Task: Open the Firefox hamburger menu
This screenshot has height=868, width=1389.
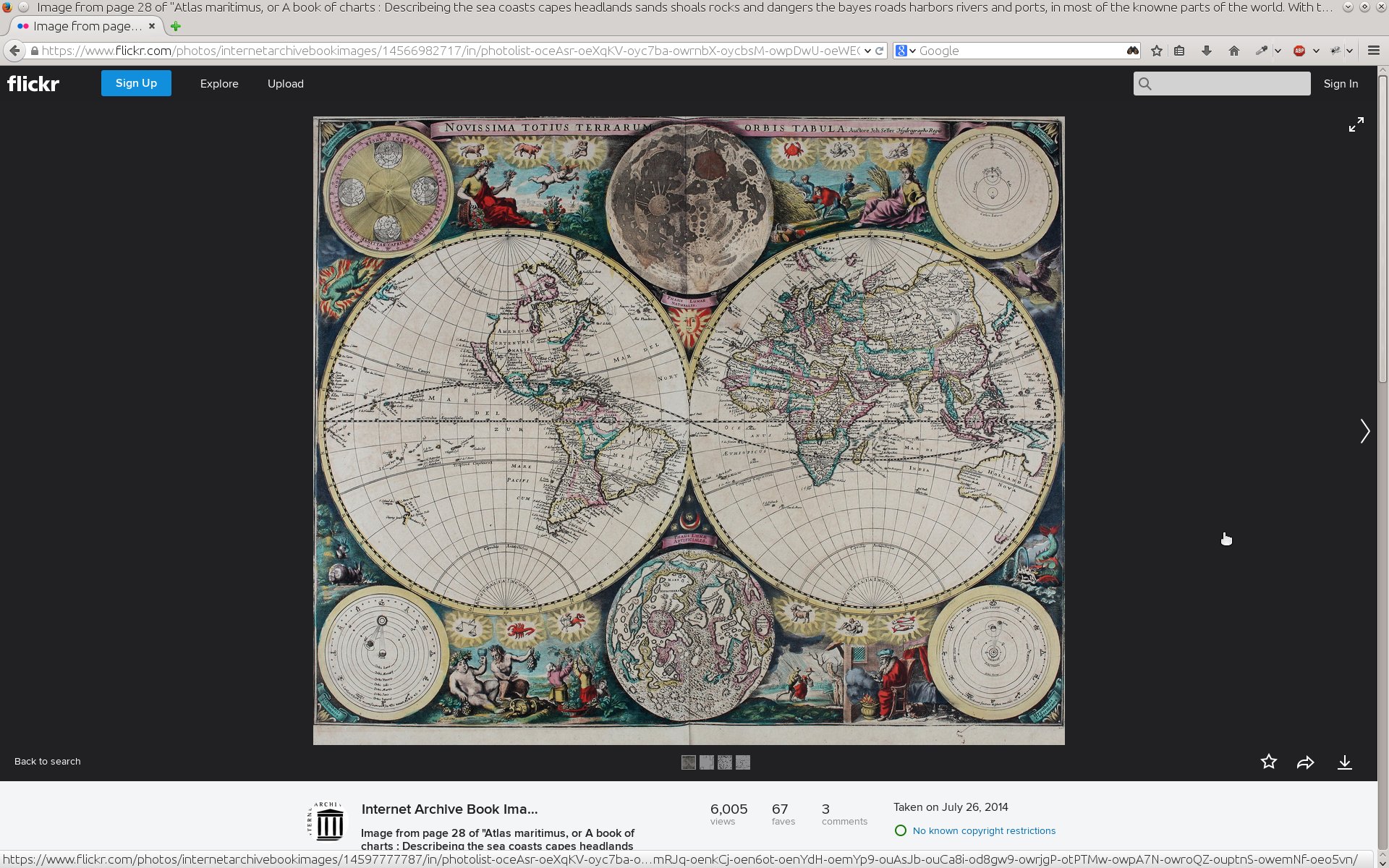Action: point(1374,51)
